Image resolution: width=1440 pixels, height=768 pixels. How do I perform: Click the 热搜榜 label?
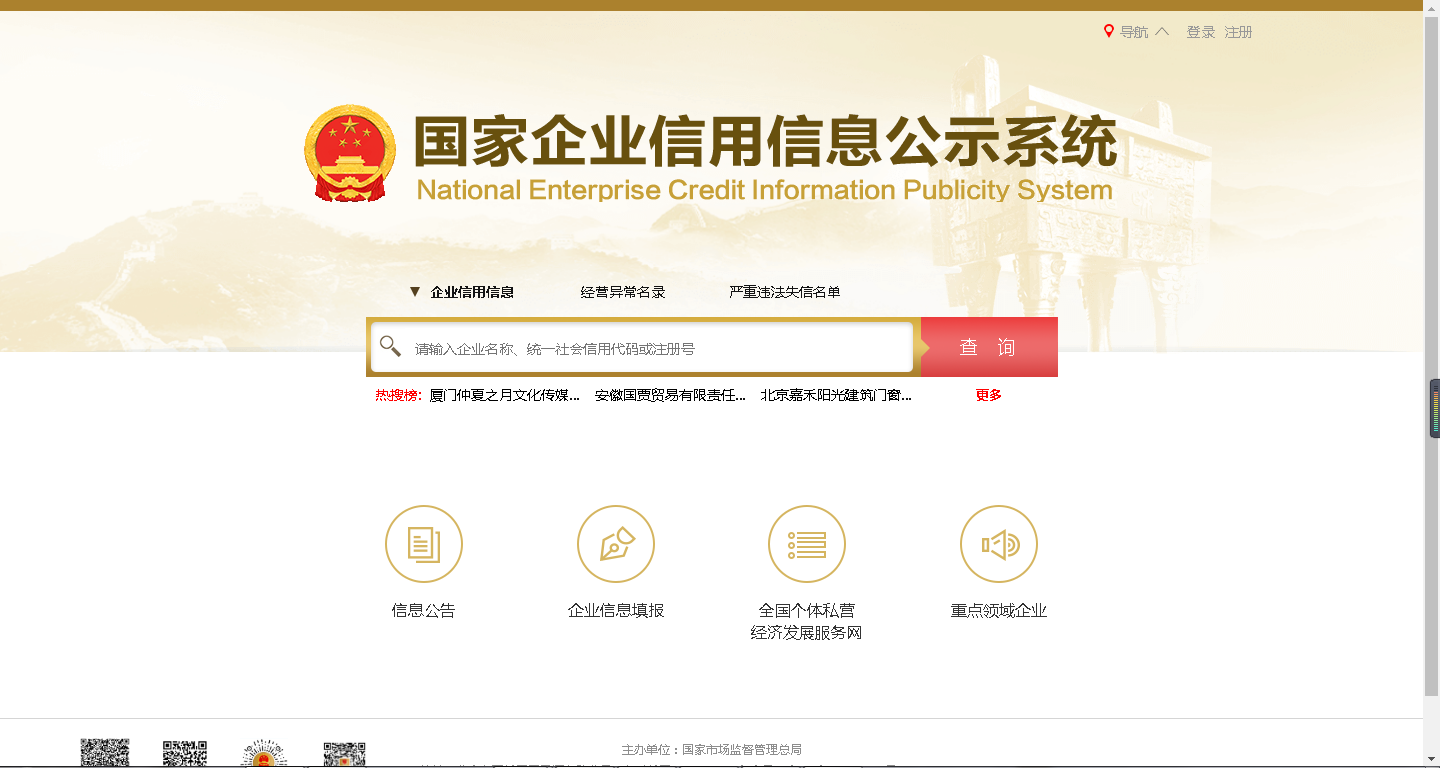click(396, 395)
